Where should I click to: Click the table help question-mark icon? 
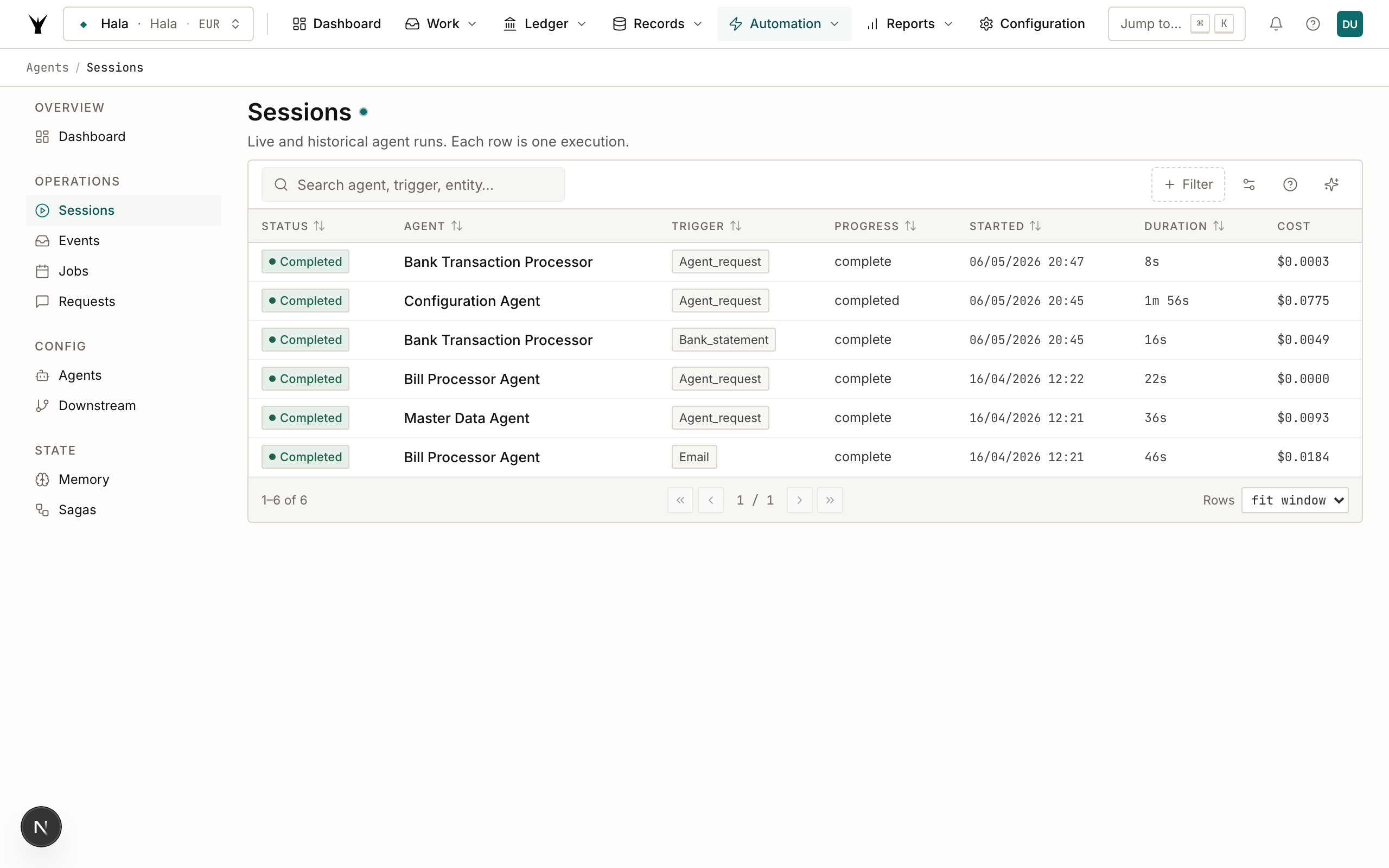coord(1290,184)
